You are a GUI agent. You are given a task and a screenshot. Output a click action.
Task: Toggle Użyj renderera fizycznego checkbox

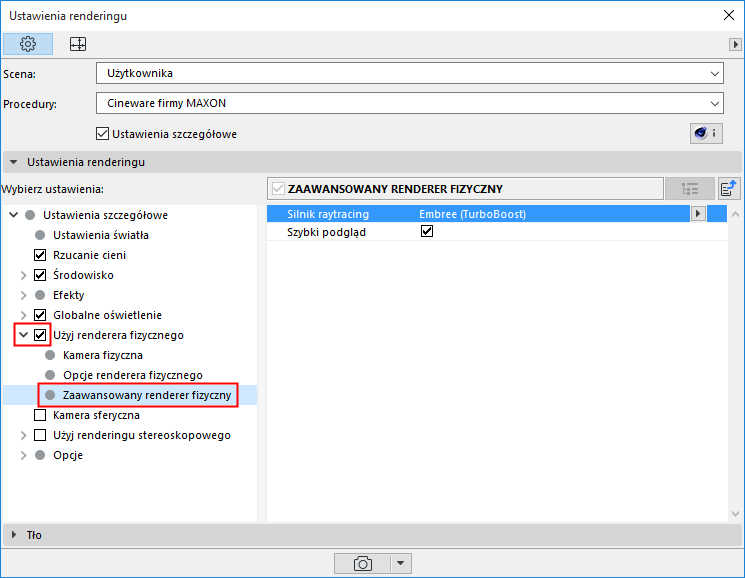[40, 335]
